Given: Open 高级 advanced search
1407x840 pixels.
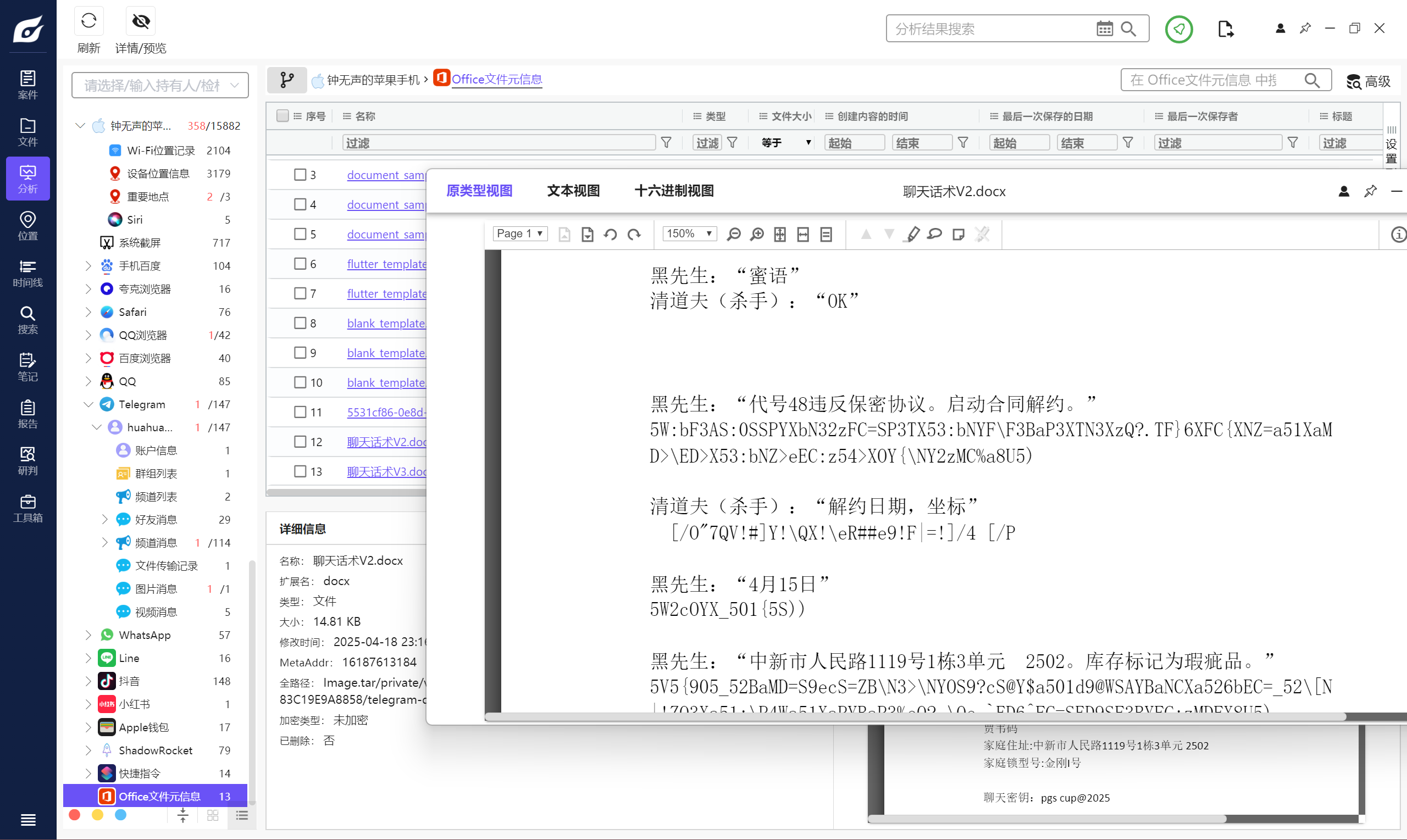Looking at the screenshot, I should pyautogui.click(x=1369, y=81).
